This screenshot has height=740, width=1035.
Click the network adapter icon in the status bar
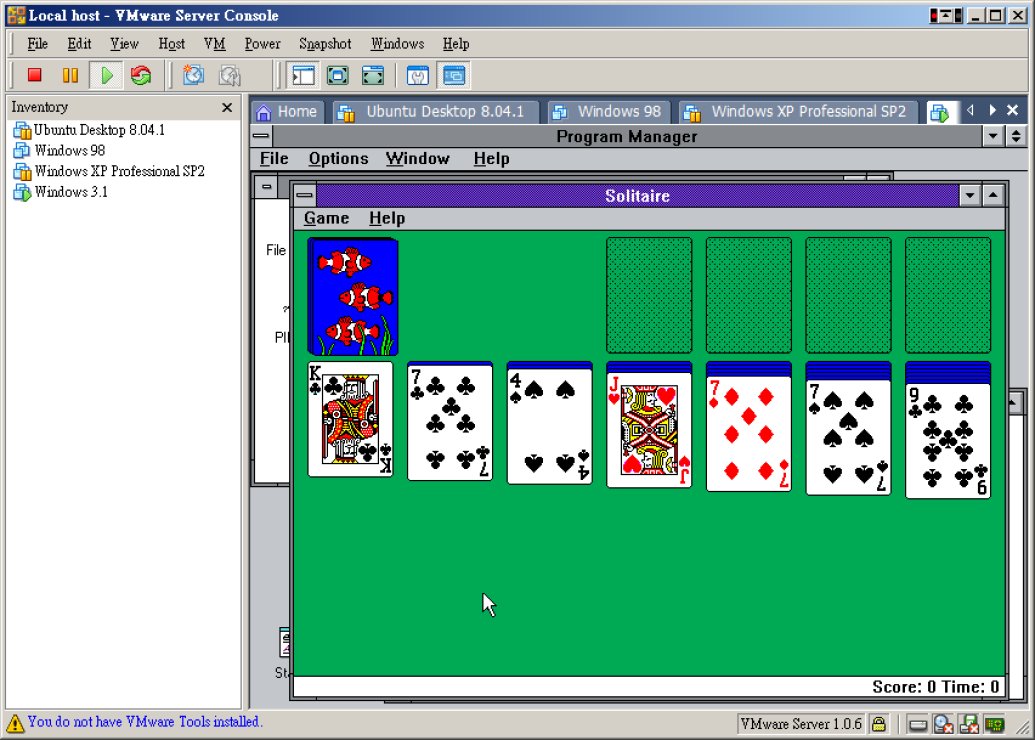993,724
